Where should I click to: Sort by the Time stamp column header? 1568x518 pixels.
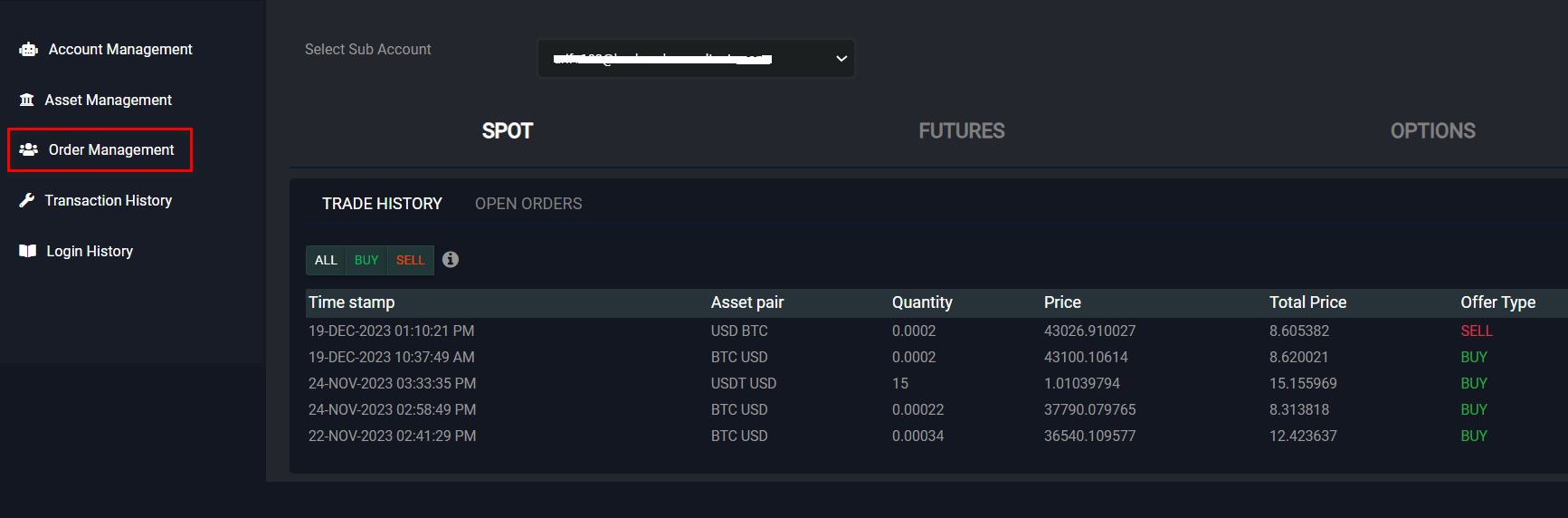point(352,302)
